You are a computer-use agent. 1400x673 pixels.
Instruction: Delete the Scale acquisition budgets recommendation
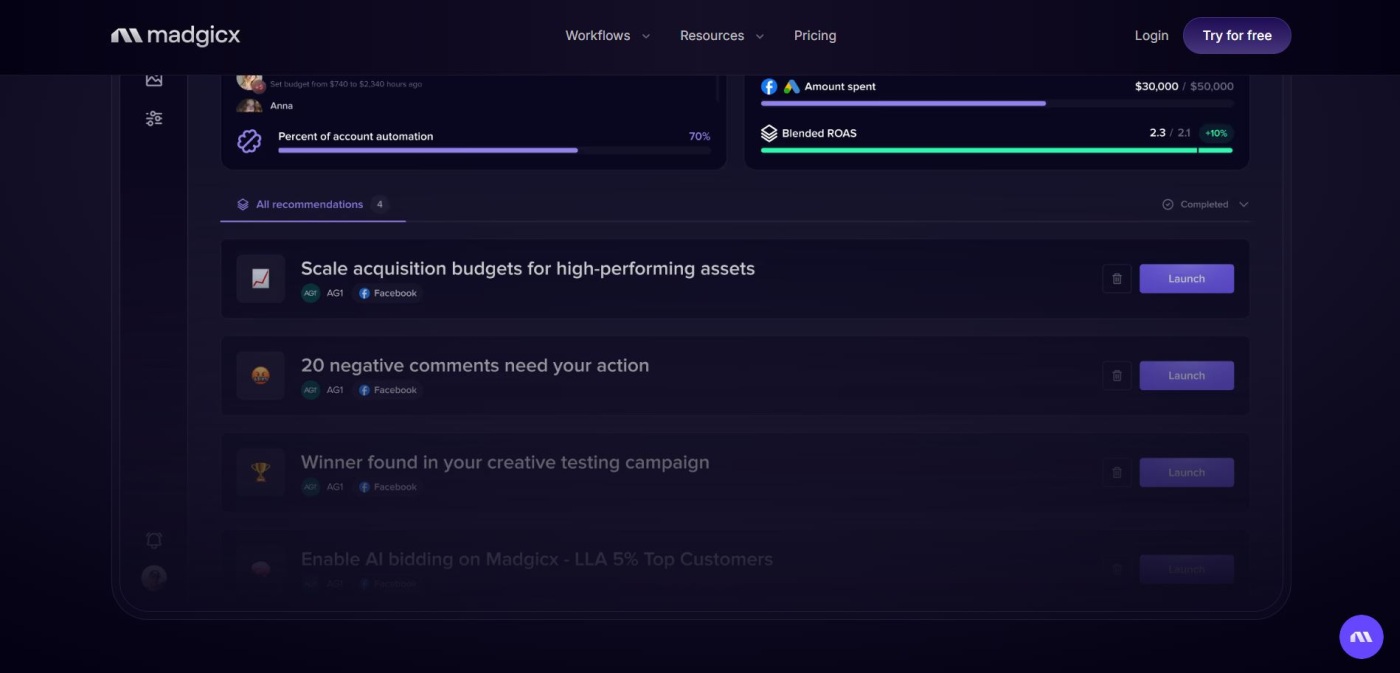click(x=1117, y=279)
